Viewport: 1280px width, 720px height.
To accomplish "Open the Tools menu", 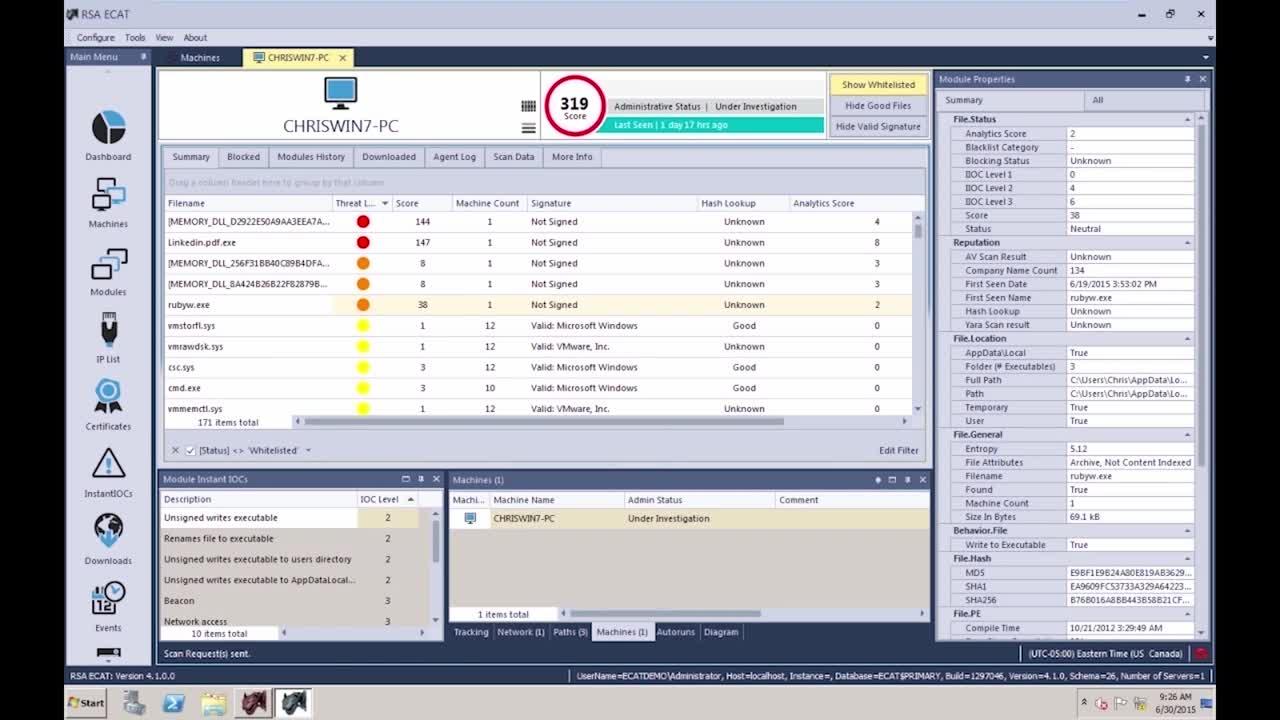I will tap(135, 38).
